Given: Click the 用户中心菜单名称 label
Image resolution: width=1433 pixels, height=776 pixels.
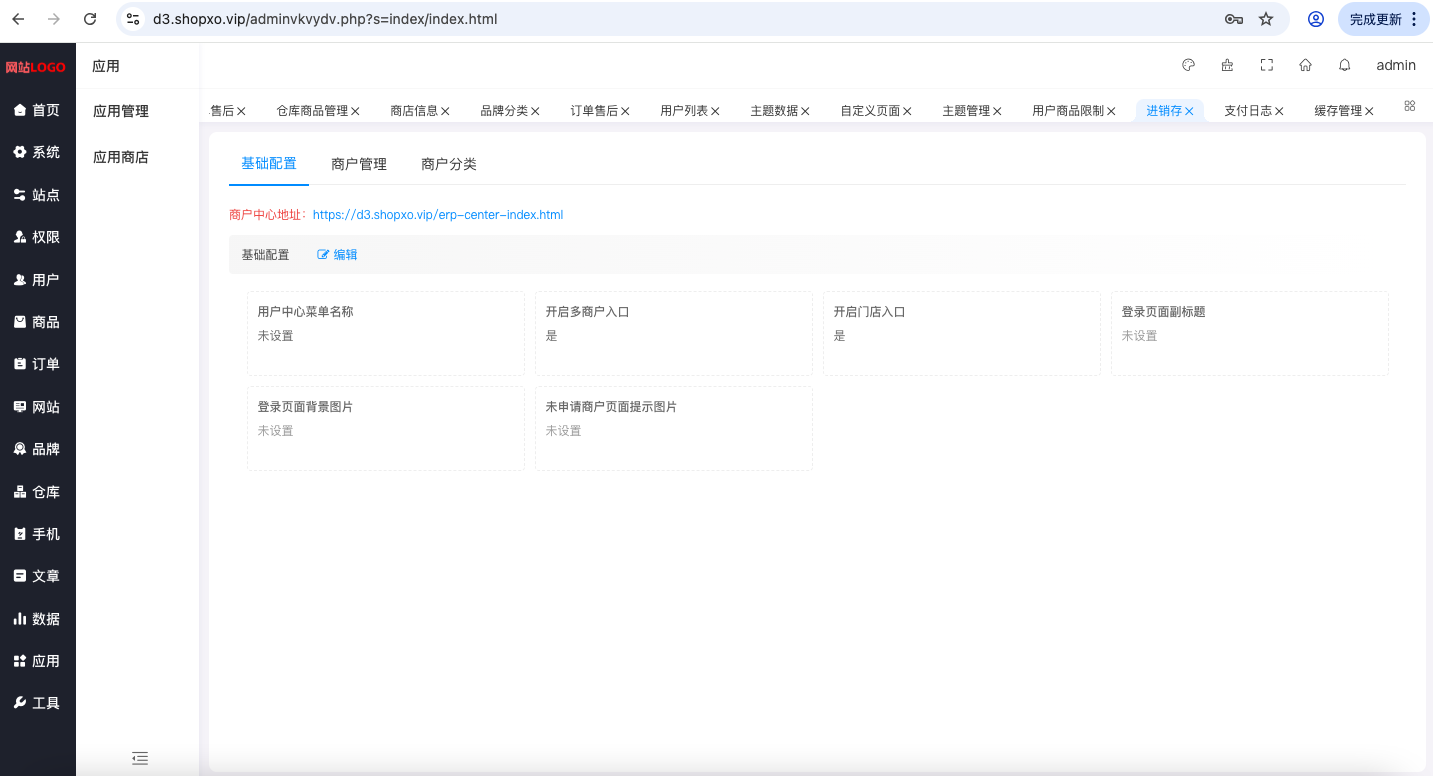Looking at the screenshot, I should (x=305, y=312).
